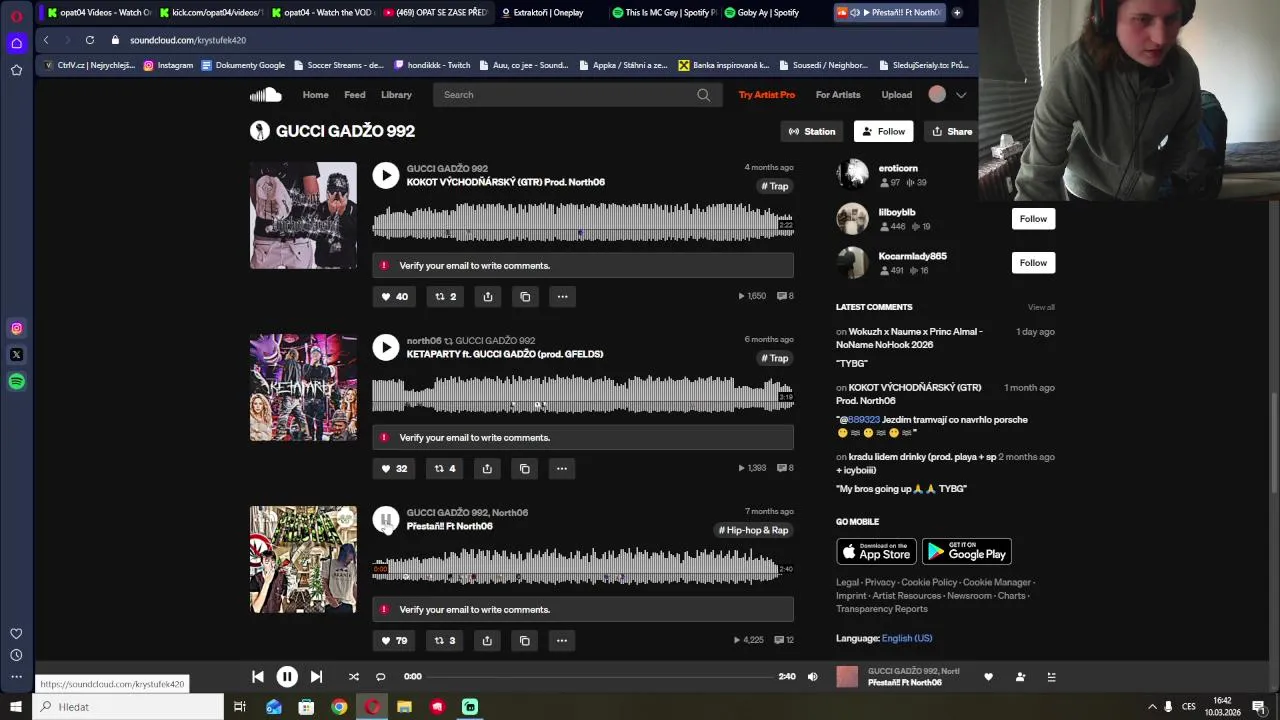Image resolution: width=1280 pixels, height=720 pixels.
Task: Seek in Přestaň!! Ft North06 waveform
Action: coord(583,566)
